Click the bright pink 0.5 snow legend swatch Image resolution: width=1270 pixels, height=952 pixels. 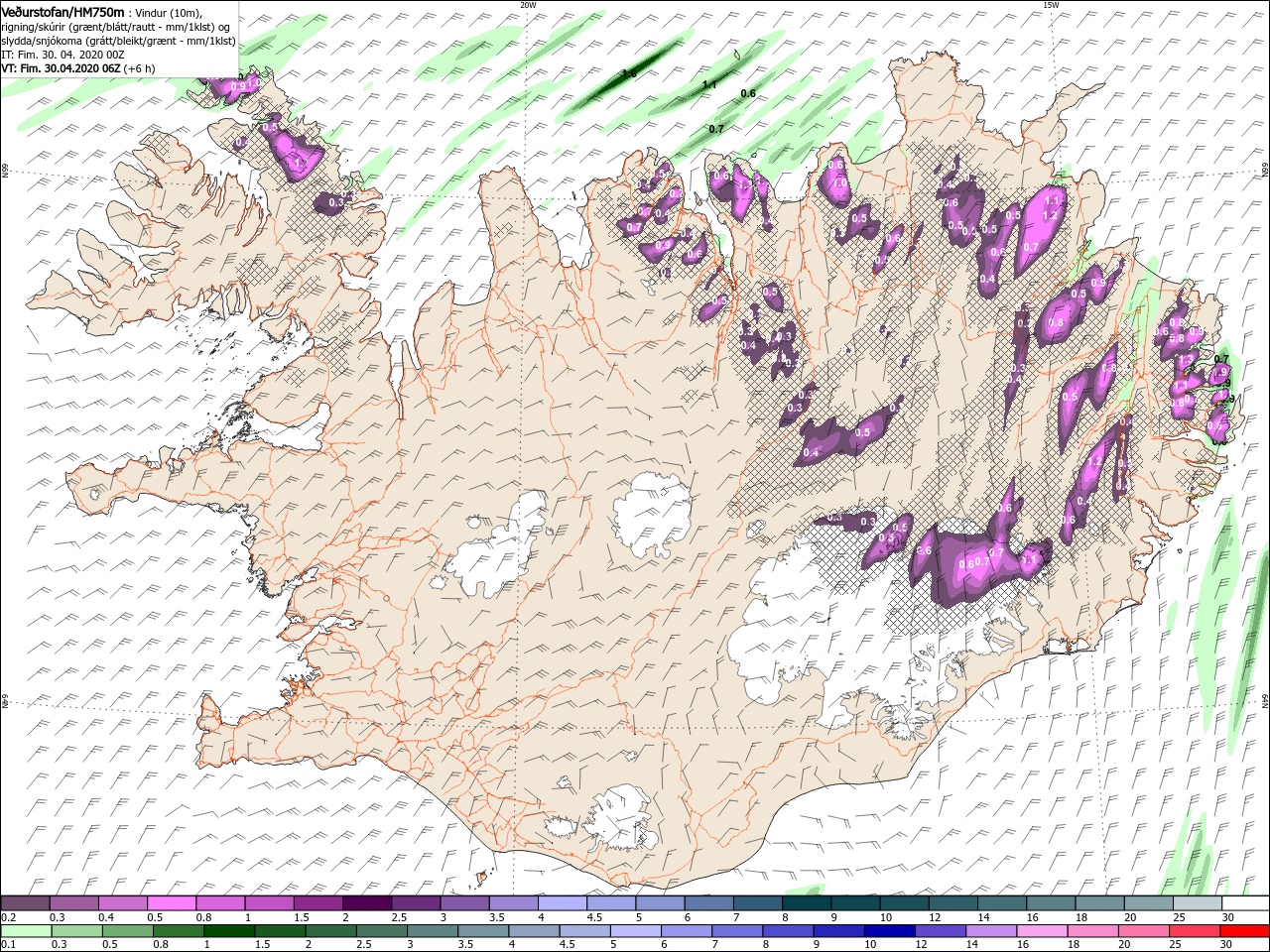tap(172, 903)
